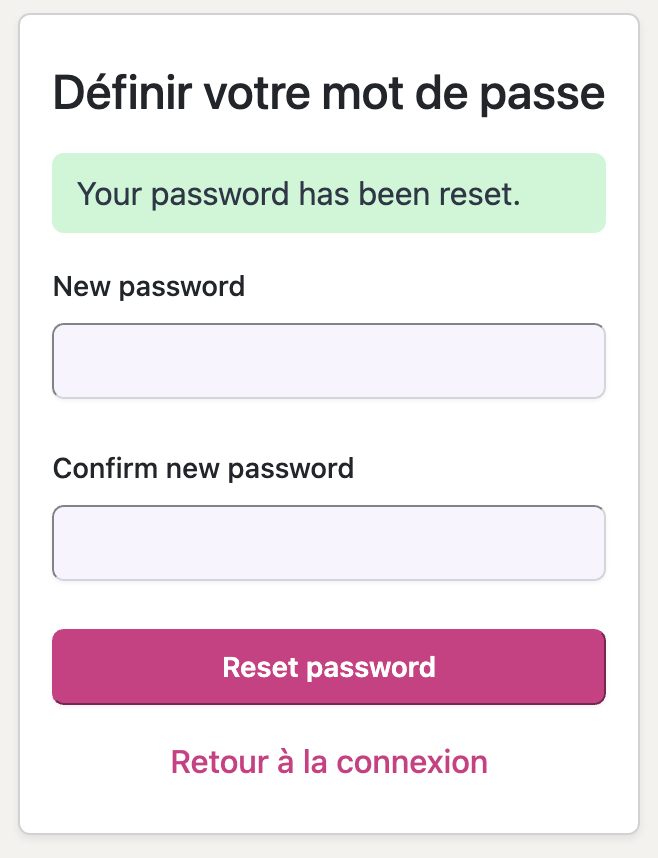
Task: Click the word 'Définir' in the heading
Action: 123,92
